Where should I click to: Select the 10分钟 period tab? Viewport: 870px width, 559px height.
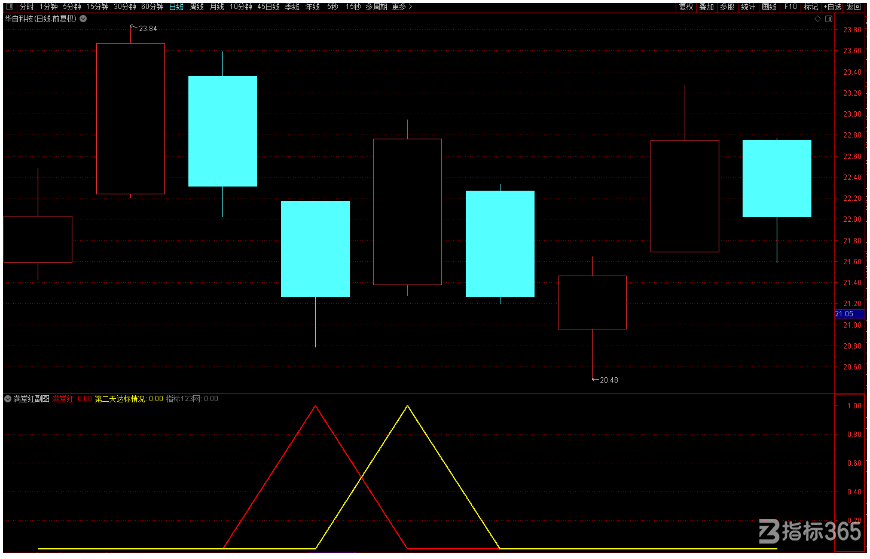coord(241,7)
